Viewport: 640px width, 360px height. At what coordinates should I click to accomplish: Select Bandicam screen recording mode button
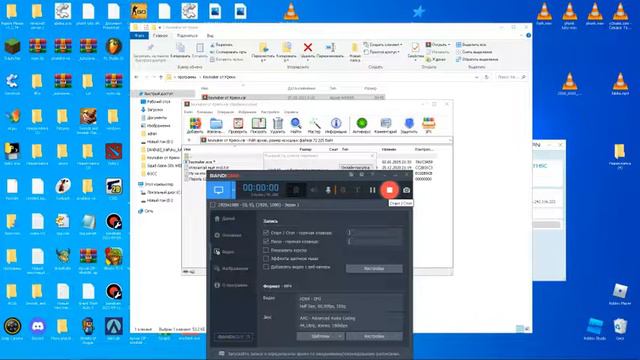[x=218, y=190]
